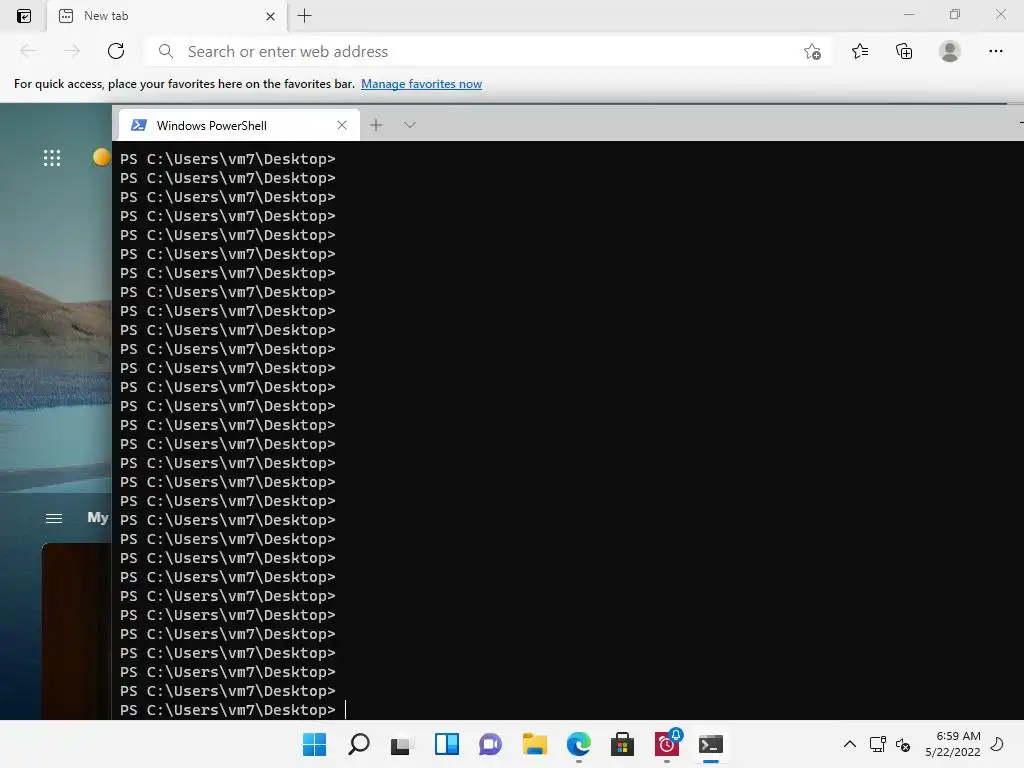Open taskbar Search
The width and height of the screenshot is (1024, 768).
[x=359, y=744]
